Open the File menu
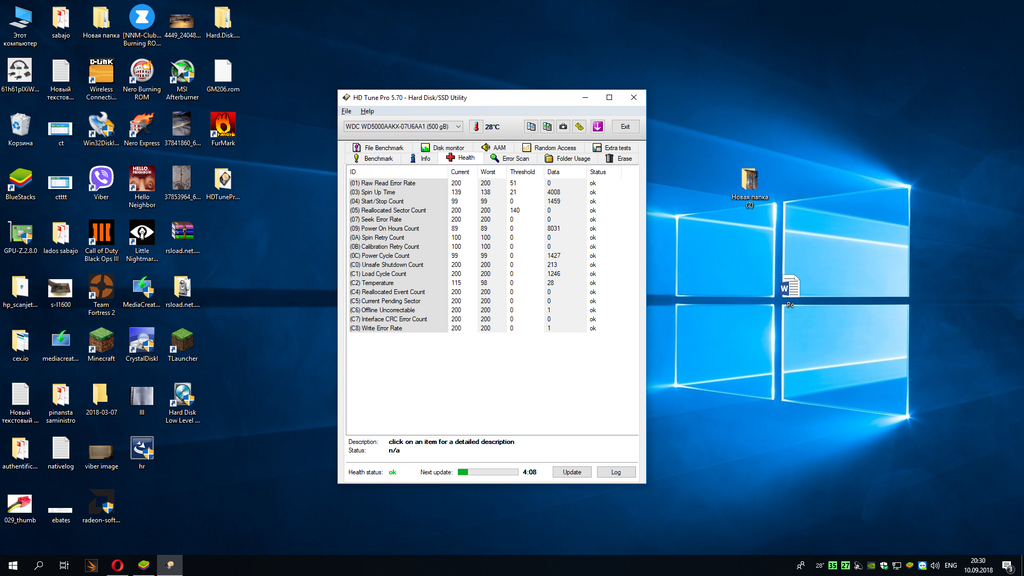Viewport: 1024px width, 576px height. (x=346, y=111)
